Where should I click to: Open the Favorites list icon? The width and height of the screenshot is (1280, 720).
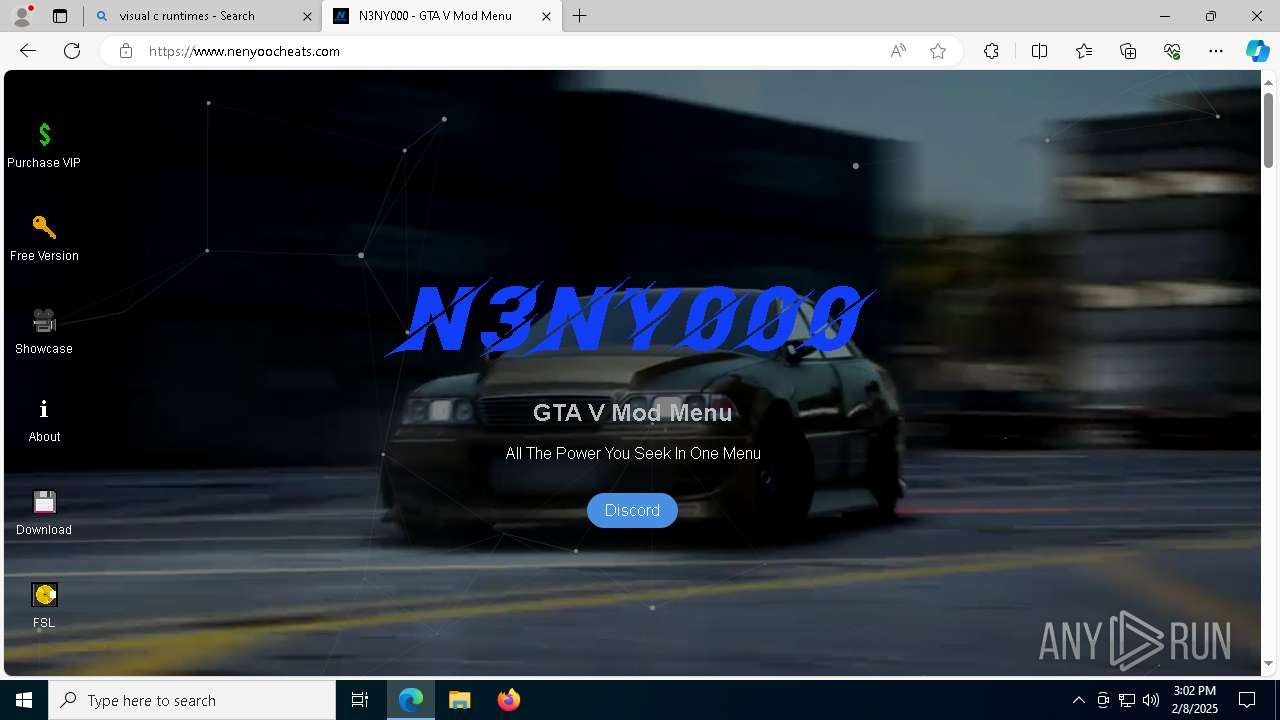coord(1084,51)
